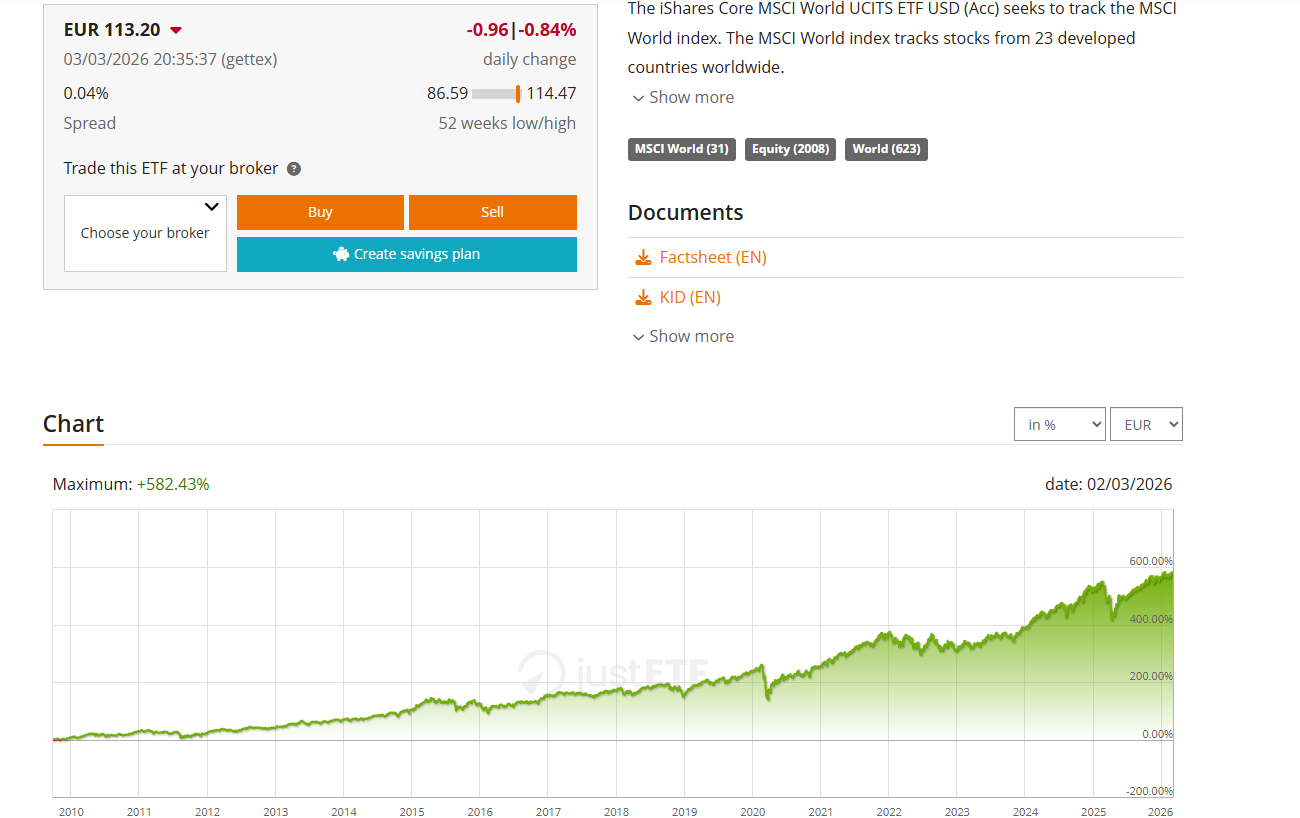Click the '400.00%' y-axis label
This screenshot has width=1300, height=818.
point(1151,619)
